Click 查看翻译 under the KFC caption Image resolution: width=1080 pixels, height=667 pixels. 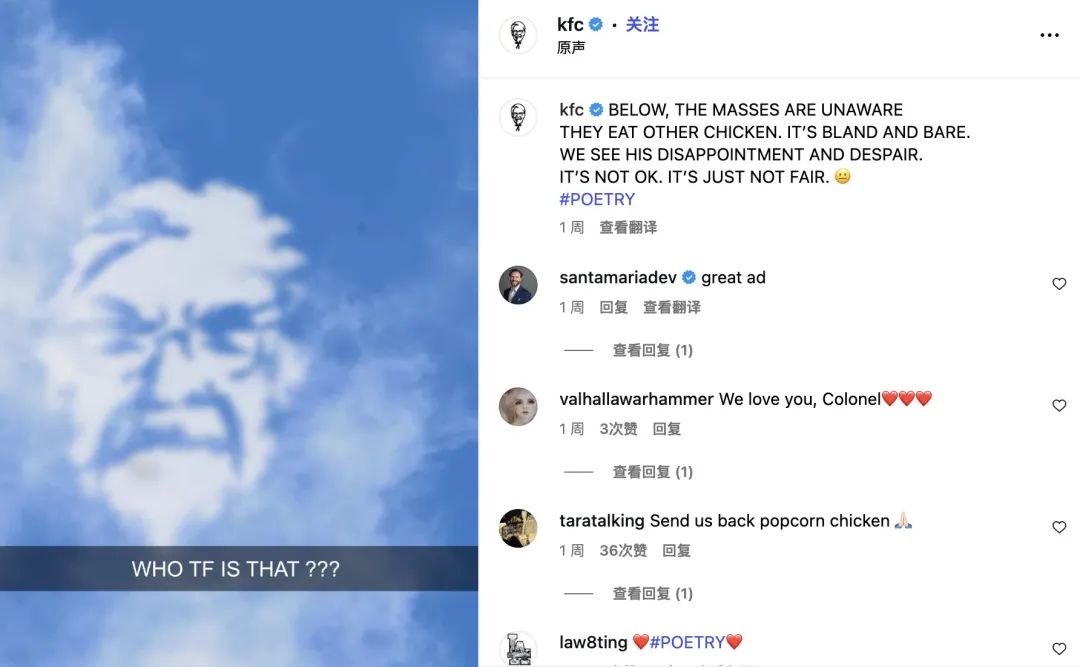[628, 227]
